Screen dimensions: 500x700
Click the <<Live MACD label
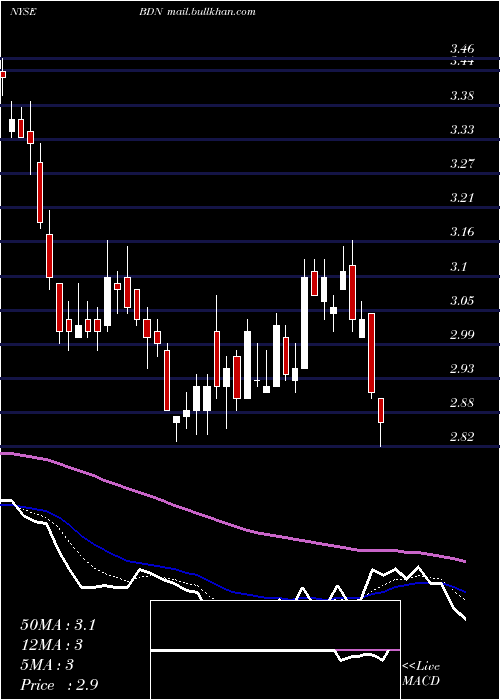(421, 674)
